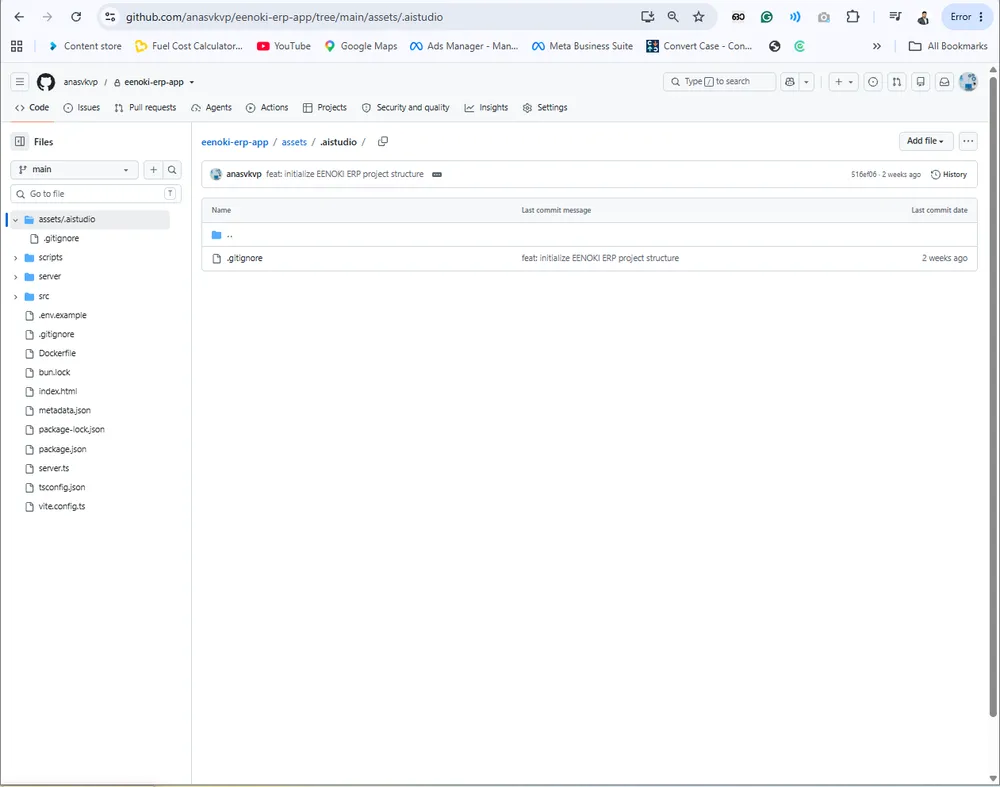
Task: Open vite.config.ts in the file tree
Action: (61, 506)
